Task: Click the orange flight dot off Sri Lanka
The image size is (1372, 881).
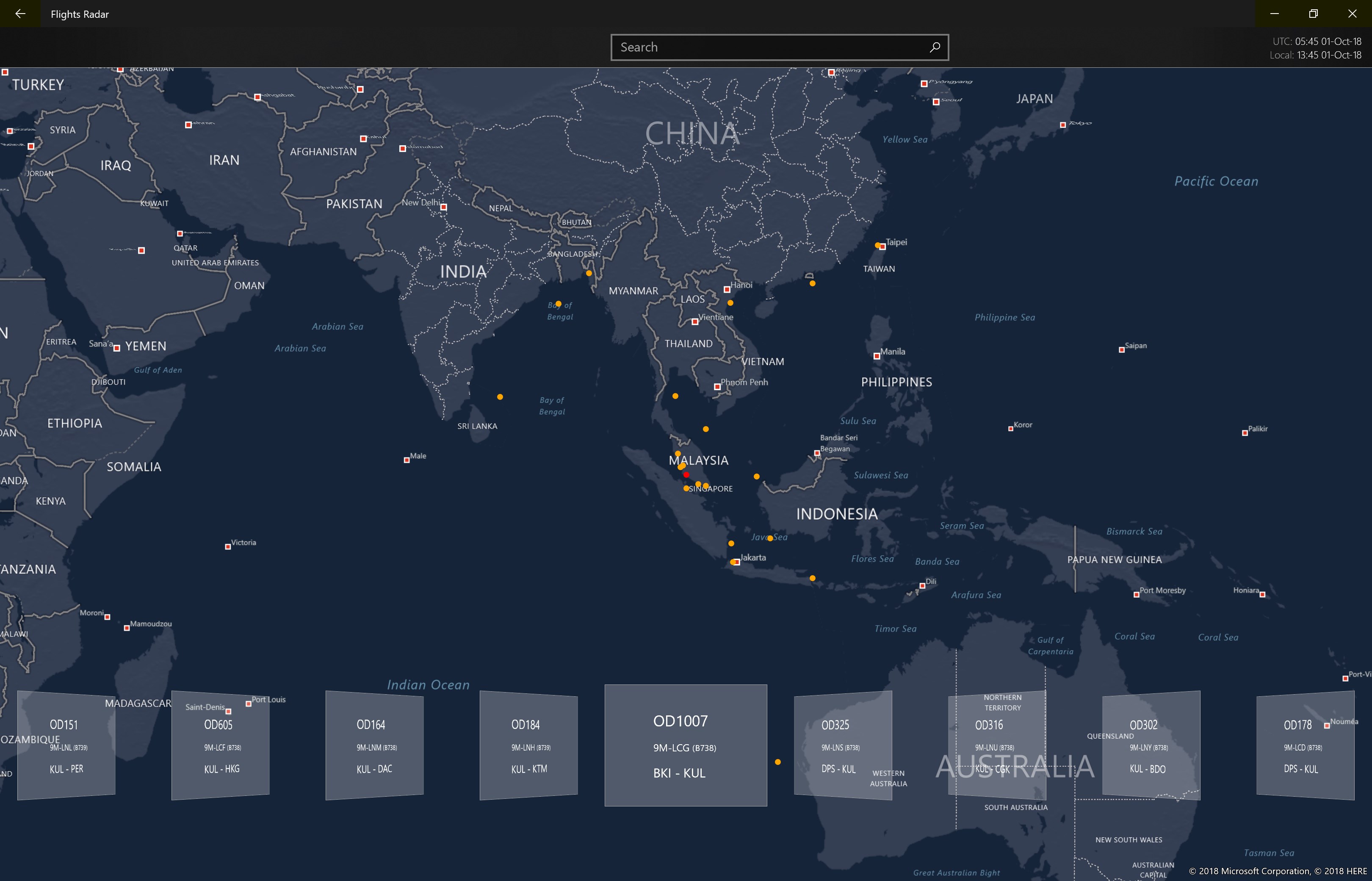Action: tap(500, 396)
